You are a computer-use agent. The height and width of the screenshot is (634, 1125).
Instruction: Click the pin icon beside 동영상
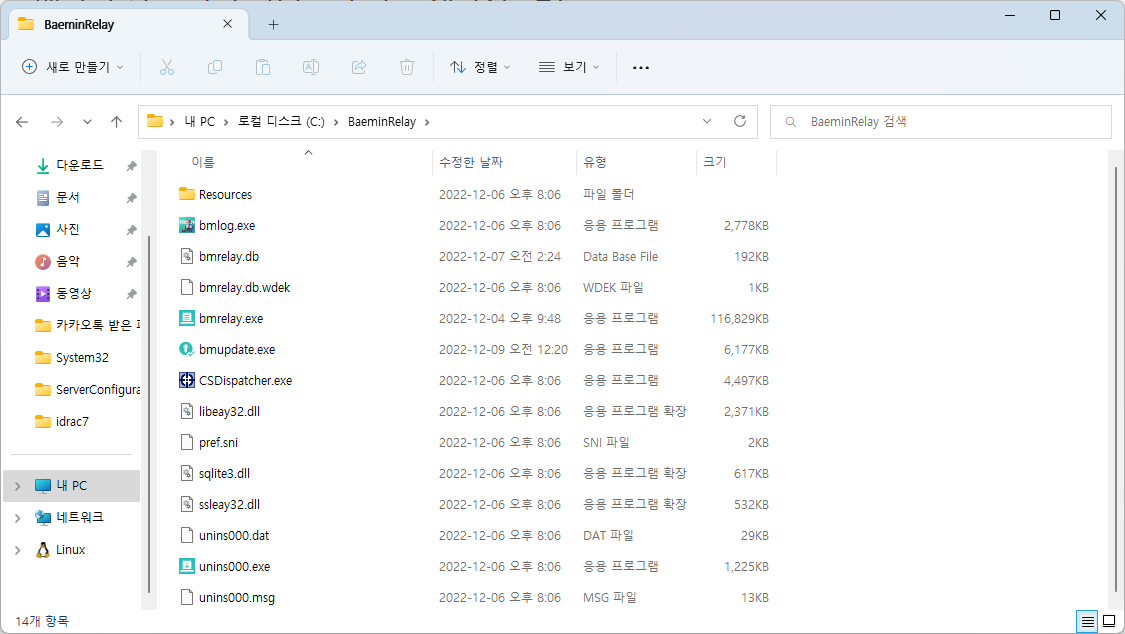131,294
